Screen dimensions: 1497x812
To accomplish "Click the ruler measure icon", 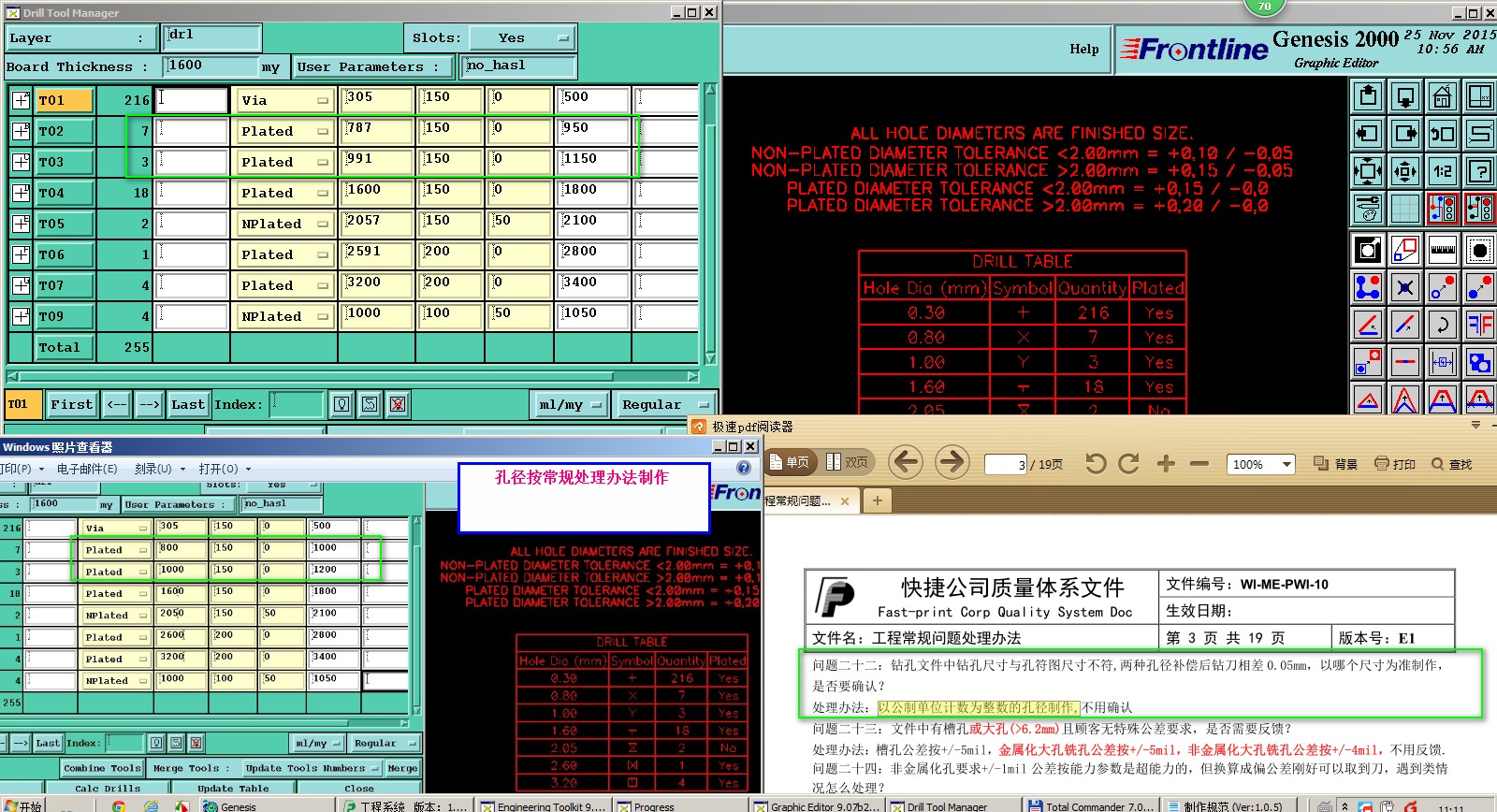I will point(1443,250).
